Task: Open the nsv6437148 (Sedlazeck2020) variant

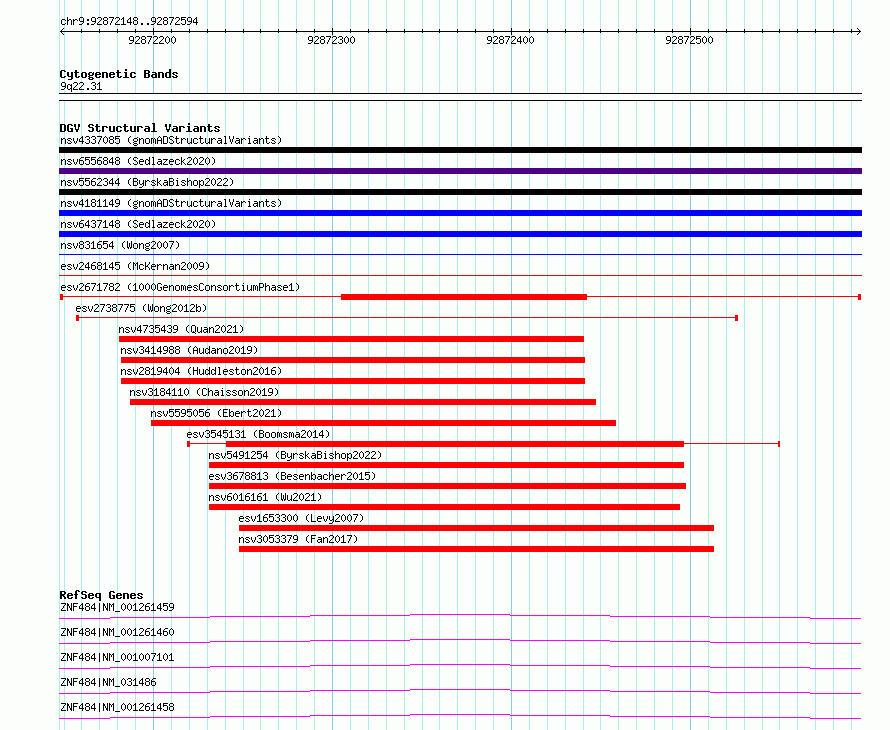Action: tap(138, 224)
